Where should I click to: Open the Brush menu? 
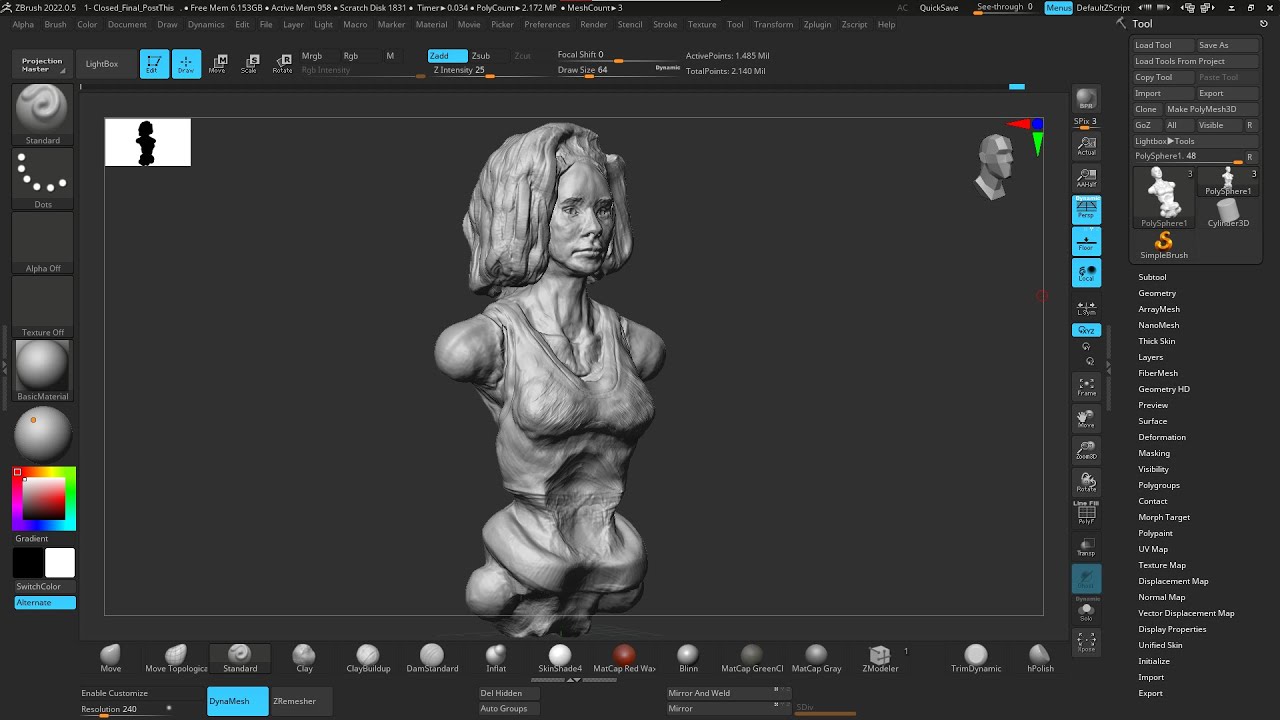coord(55,24)
